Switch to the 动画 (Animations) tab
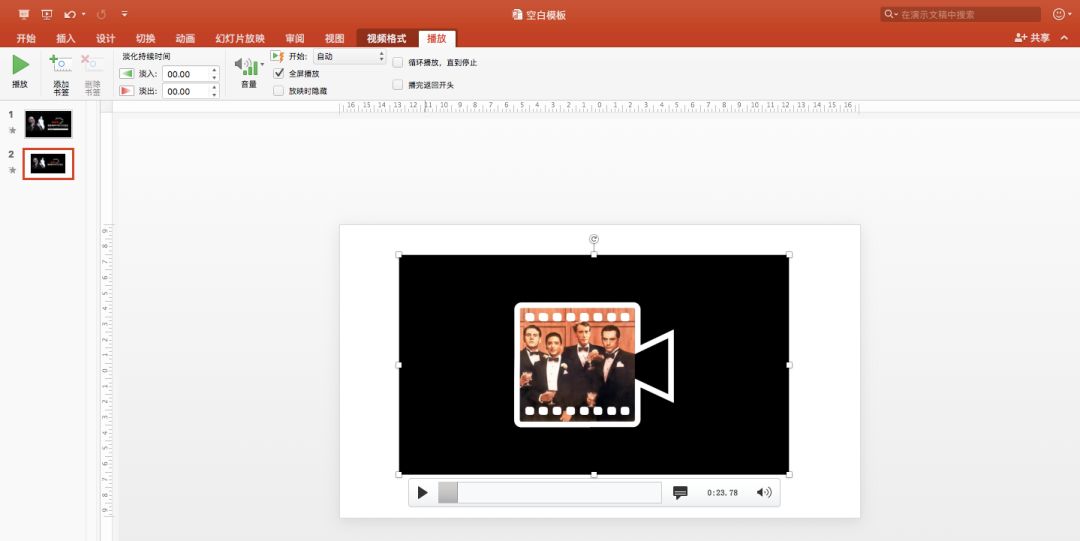The image size is (1080, 541). click(185, 39)
